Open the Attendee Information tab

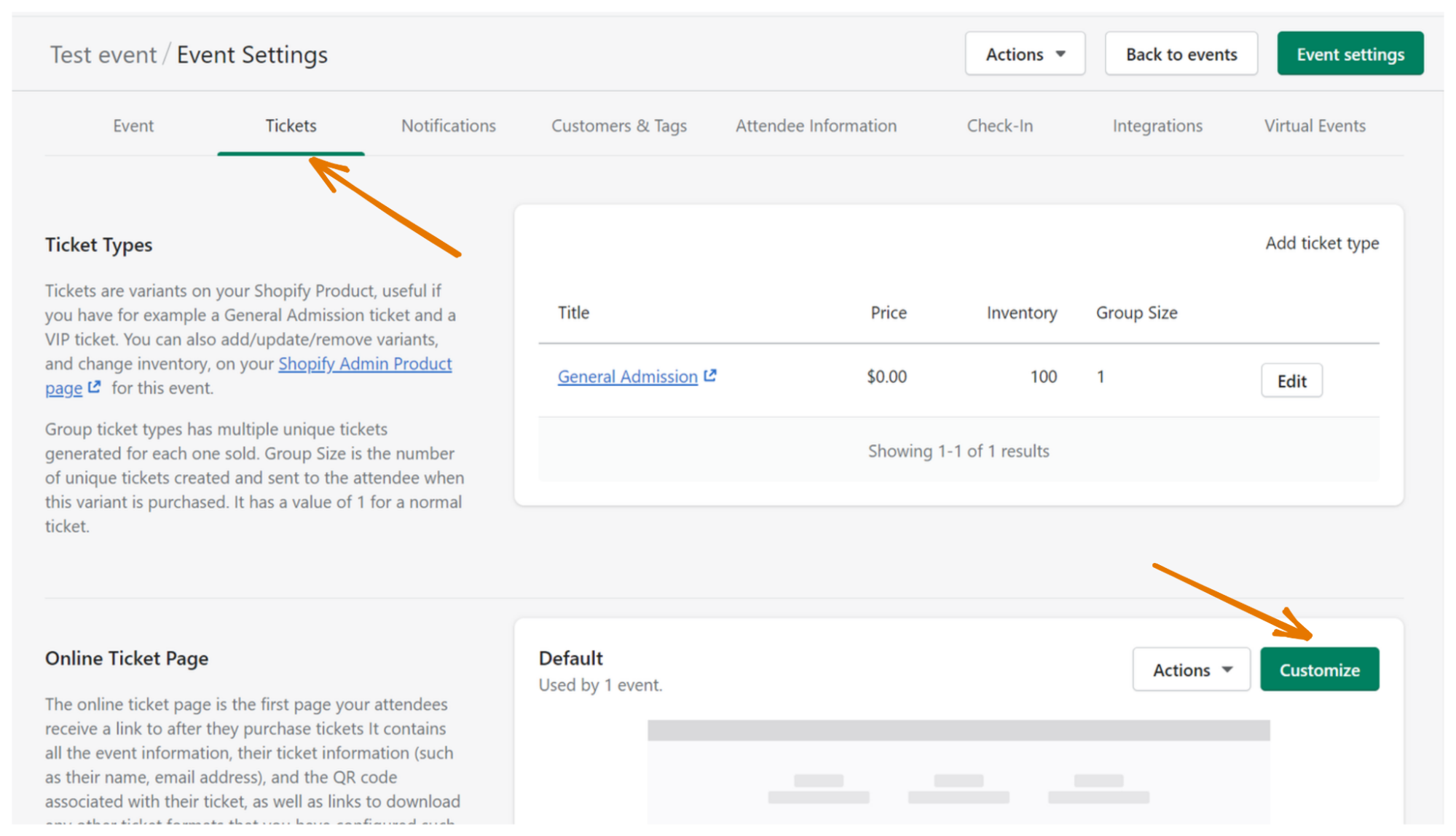pos(816,125)
